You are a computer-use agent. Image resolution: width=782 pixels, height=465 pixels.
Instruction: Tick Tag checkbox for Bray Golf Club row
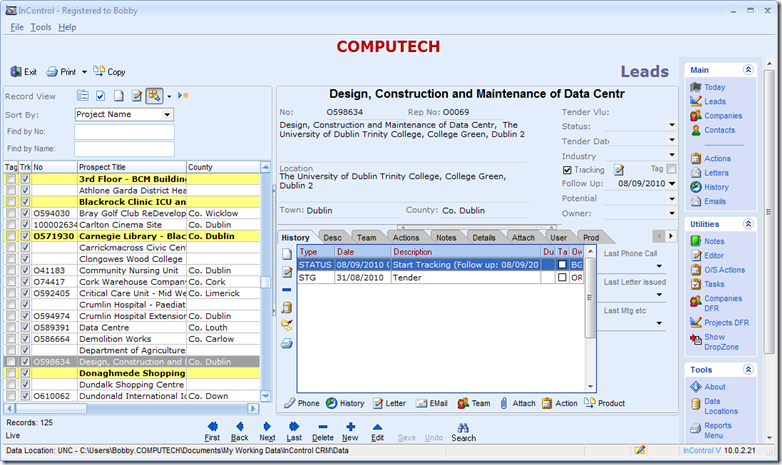tap(10, 214)
